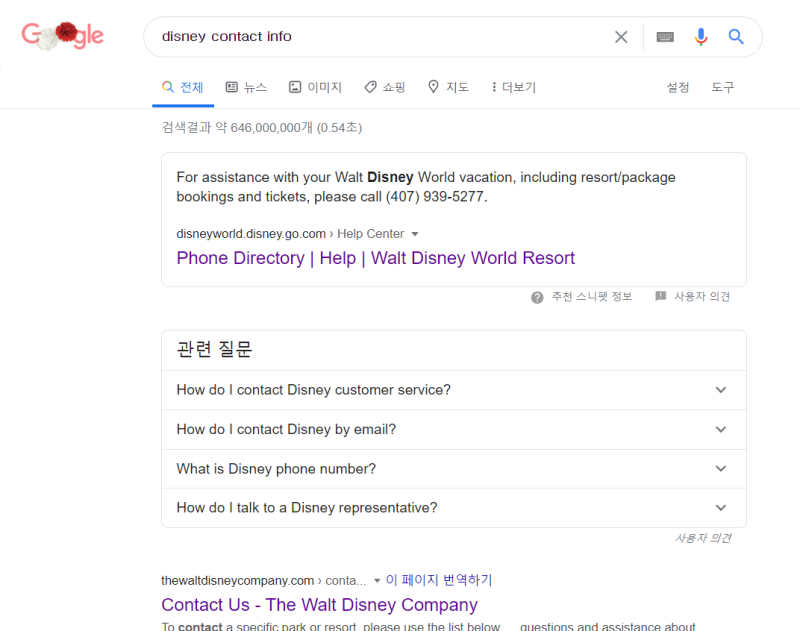
Task: Expand 'How do I contact Disney customer service?'
Action: [x=454, y=390]
